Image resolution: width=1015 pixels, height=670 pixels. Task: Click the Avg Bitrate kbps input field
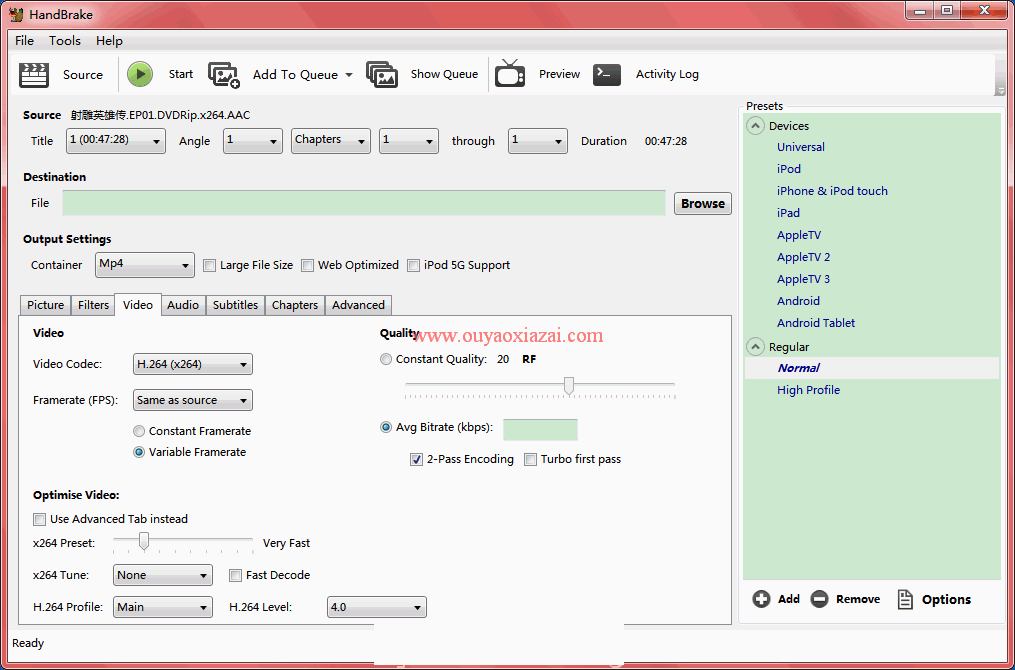pyautogui.click(x=541, y=430)
